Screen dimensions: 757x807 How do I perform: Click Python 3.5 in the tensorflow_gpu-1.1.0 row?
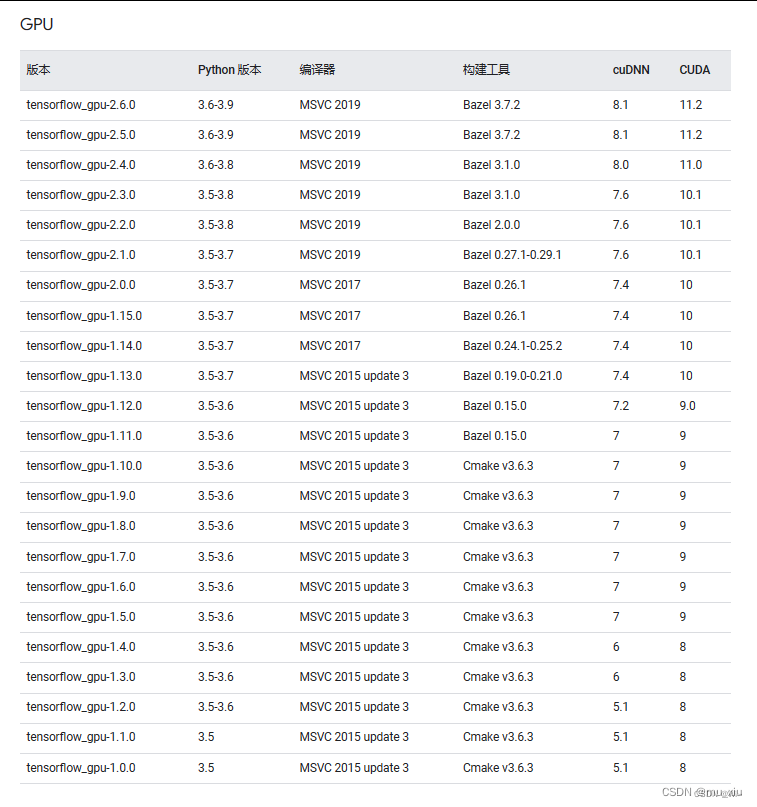pyautogui.click(x=206, y=737)
